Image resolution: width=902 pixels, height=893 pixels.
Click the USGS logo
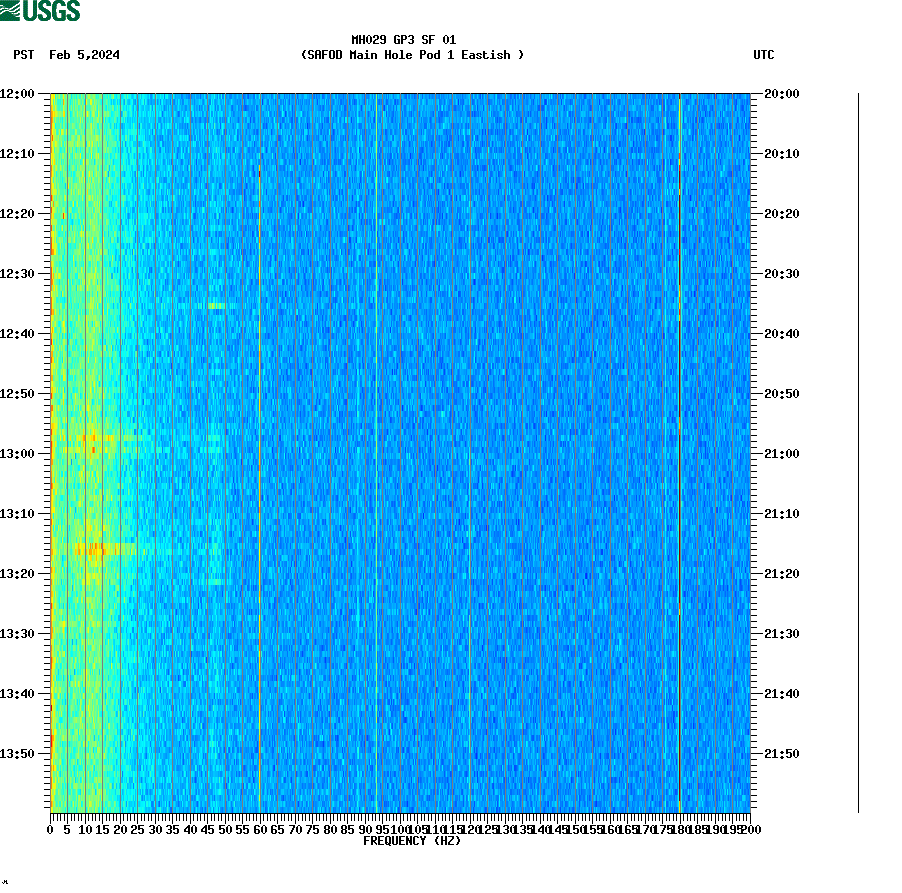(40, 11)
